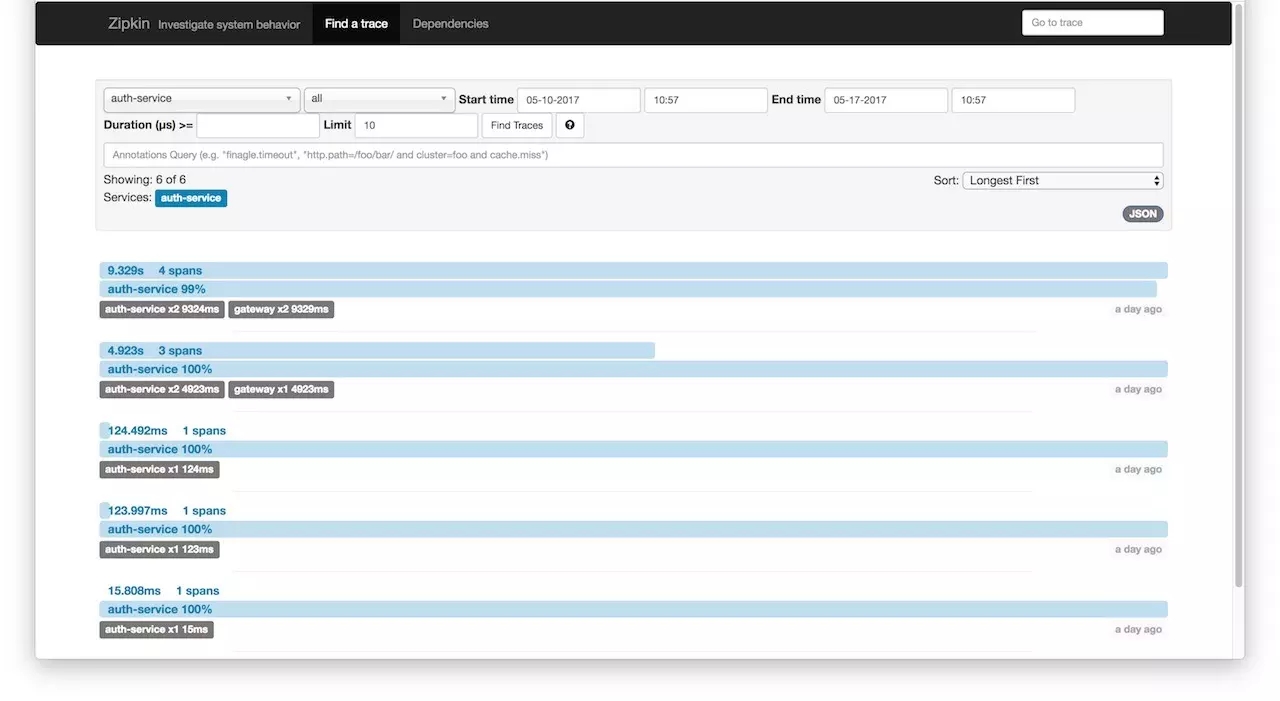Open the auth-service service name dropdown
Viewport: 1280px width, 701px height.
coord(202,99)
